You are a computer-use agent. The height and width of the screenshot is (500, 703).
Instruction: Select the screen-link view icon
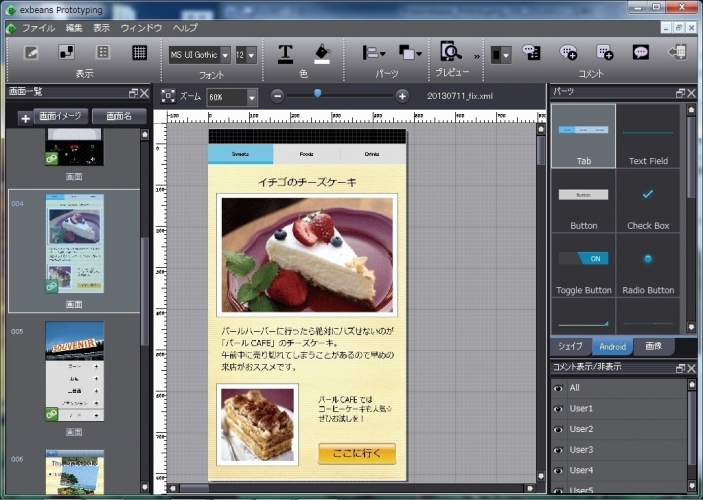pyautogui.click(x=67, y=52)
